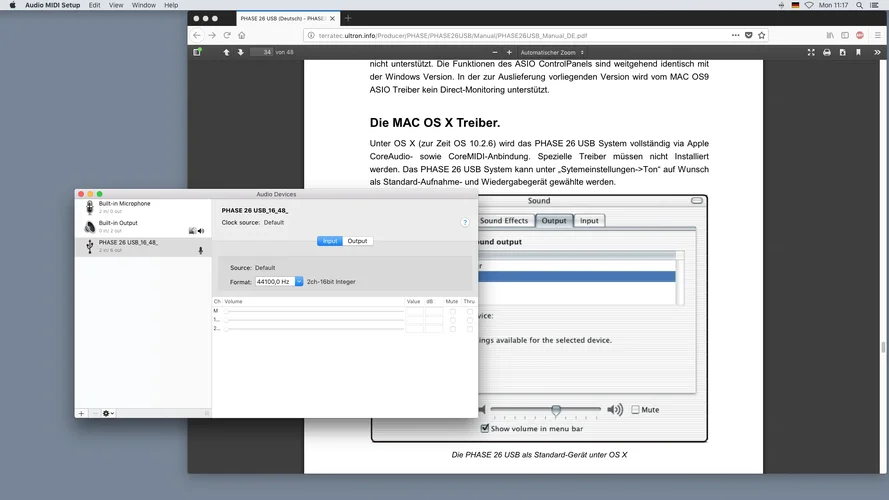Toggle Mute checkbox for channel 2
889x500 pixels.
click(x=452, y=328)
